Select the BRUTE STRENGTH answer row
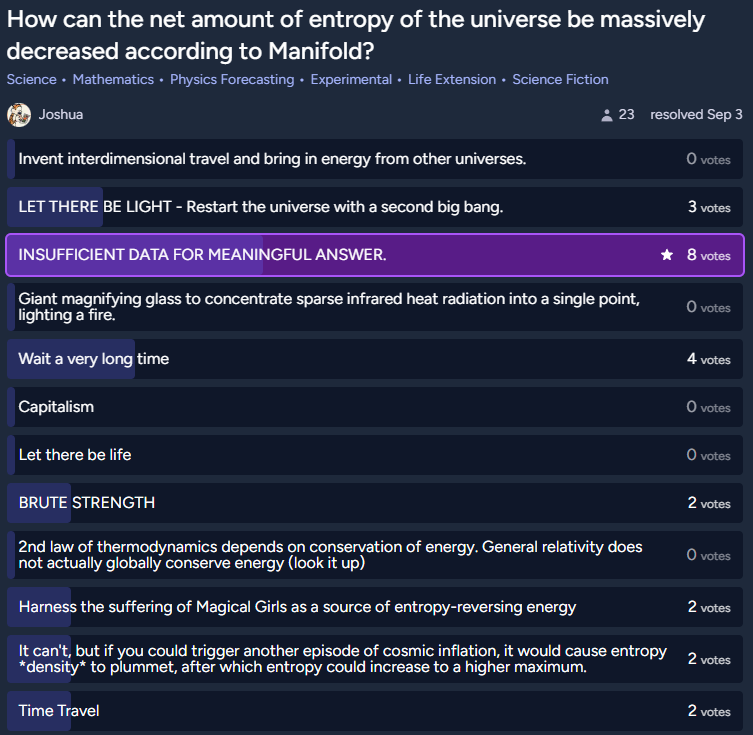753x735 pixels. coord(375,503)
